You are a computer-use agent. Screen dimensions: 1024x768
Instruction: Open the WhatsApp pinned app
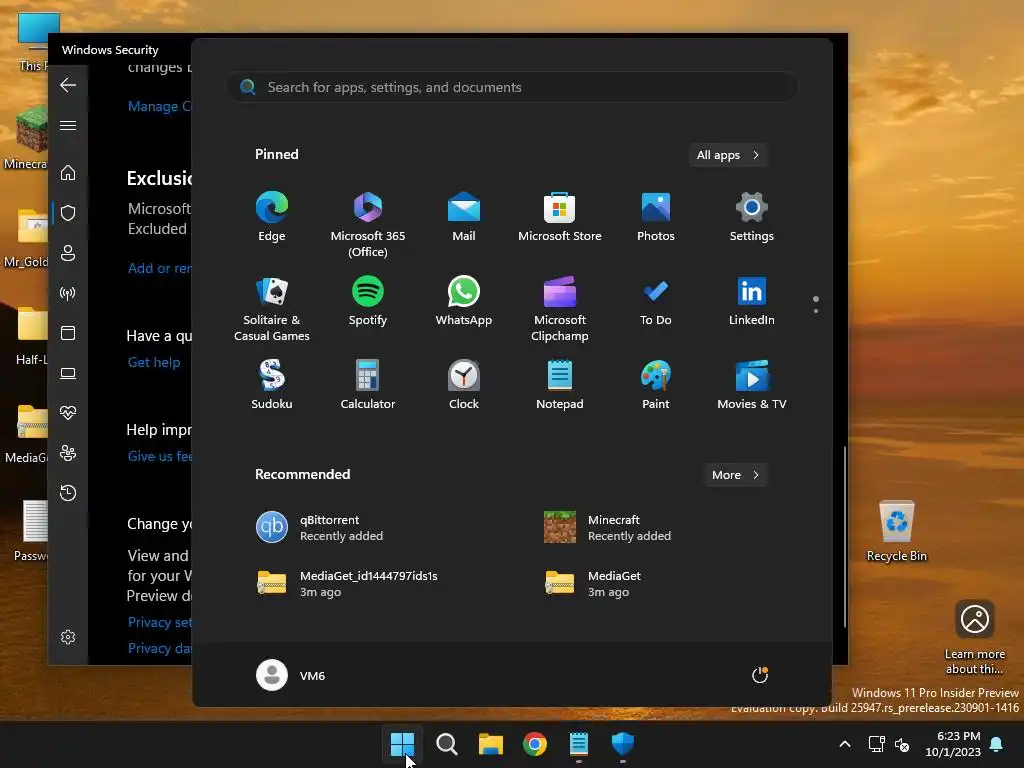464,301
